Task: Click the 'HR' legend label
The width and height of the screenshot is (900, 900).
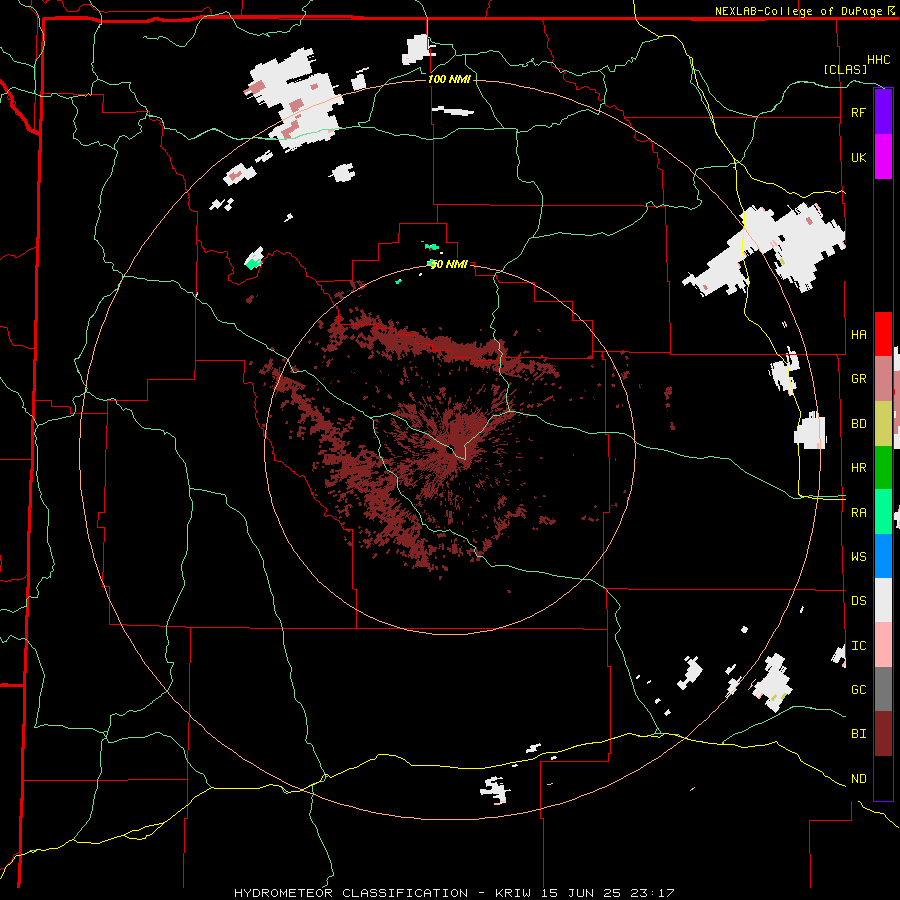Action: pyautogui.click(x=858, y=468)
